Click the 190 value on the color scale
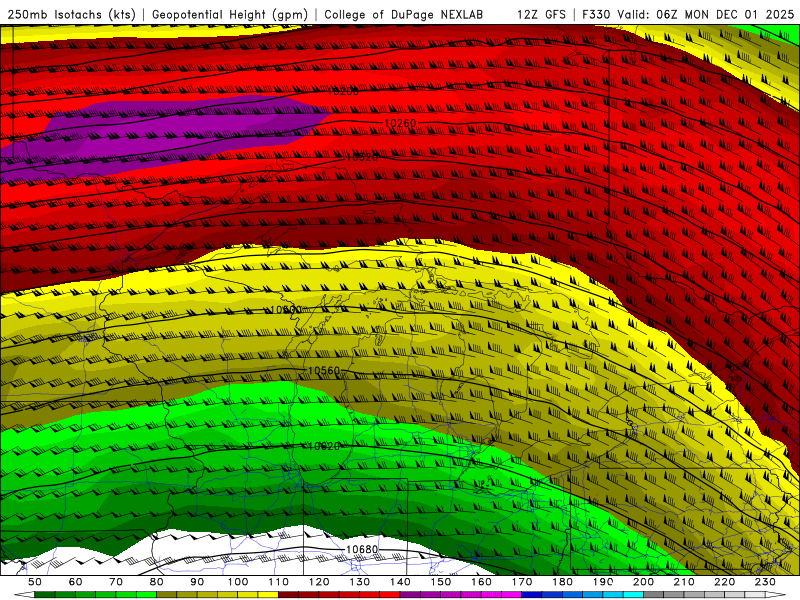Screen dimensions: 800x600 pyautogui.click(x=603, y=582)
